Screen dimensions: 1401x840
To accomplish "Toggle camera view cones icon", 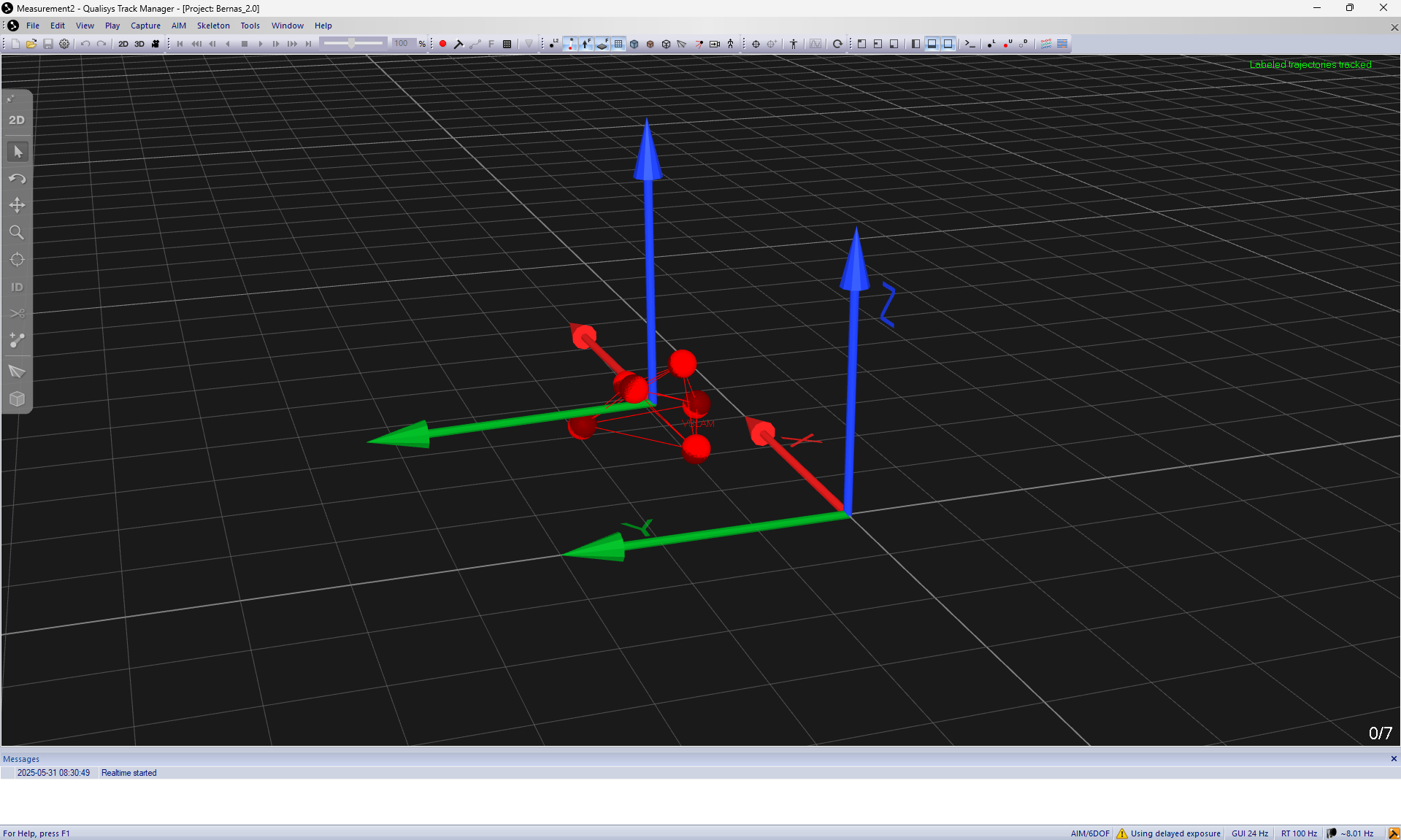I will click(682, 44).
